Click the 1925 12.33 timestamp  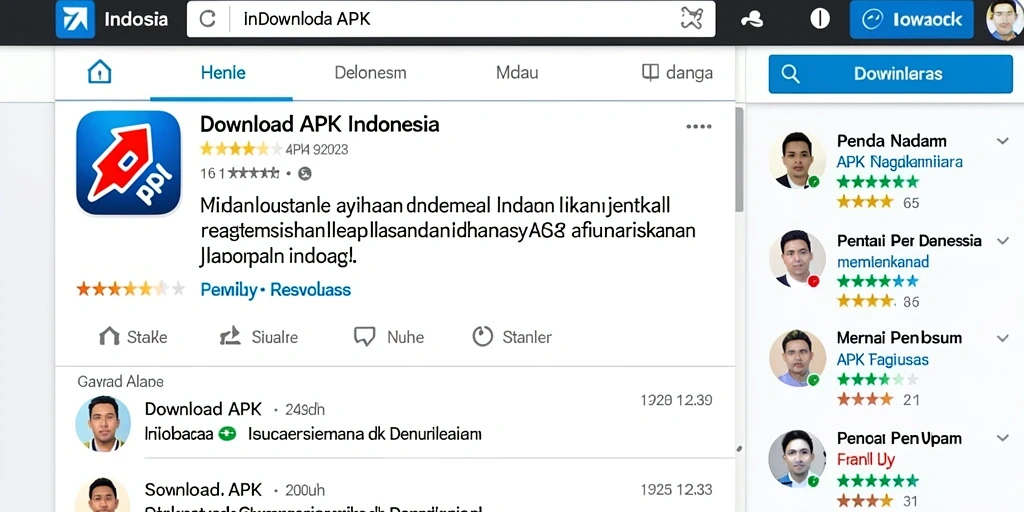pos(677,489)
